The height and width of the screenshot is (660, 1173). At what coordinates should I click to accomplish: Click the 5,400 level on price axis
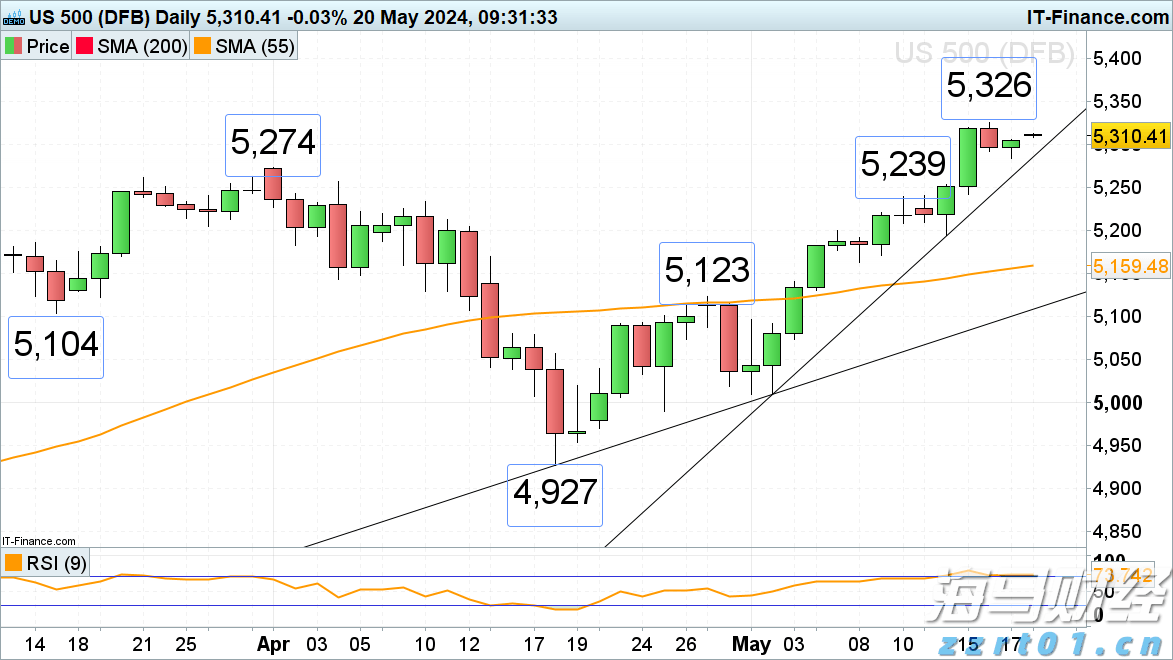1118,58
